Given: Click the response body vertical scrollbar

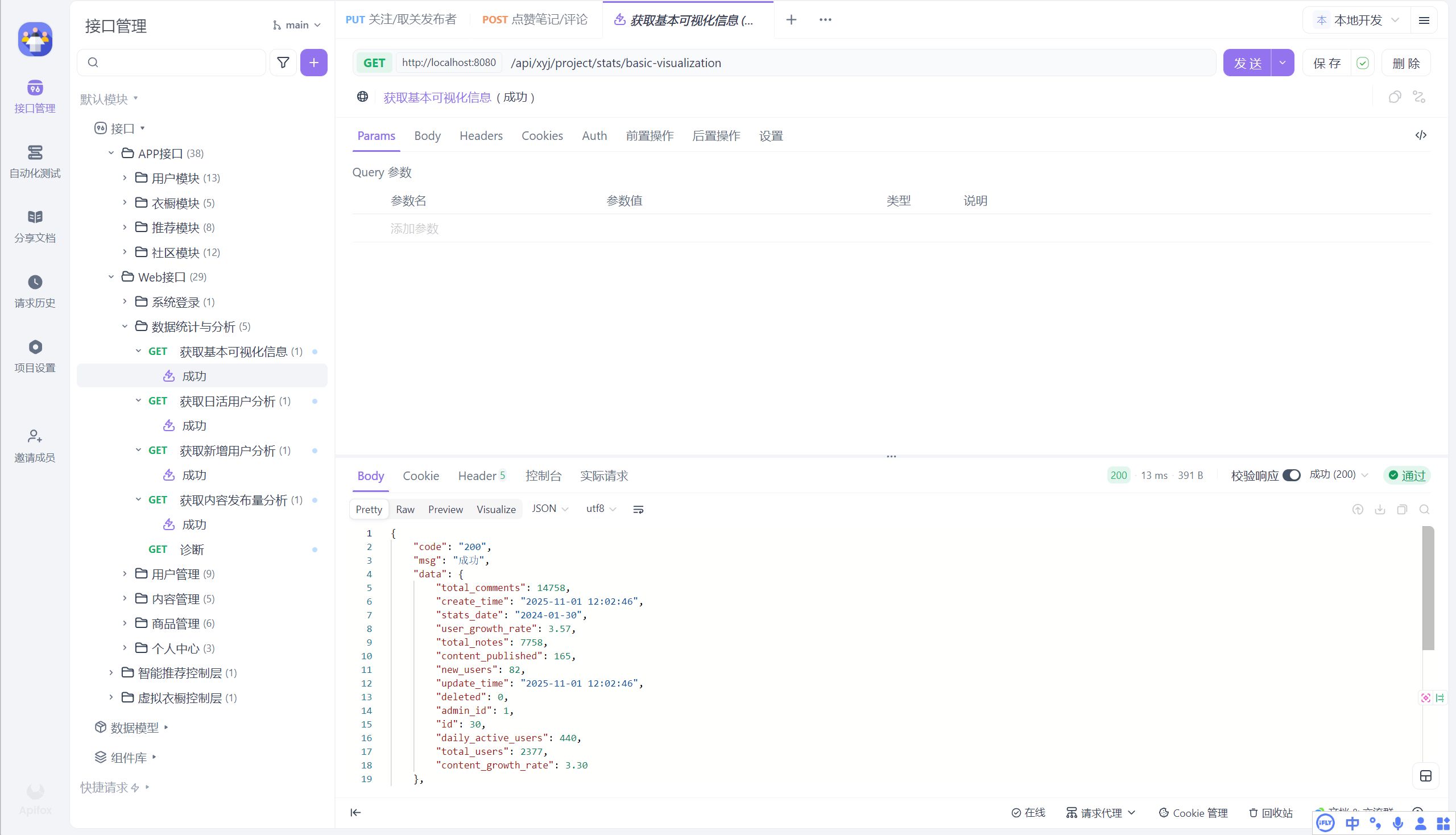Looking at the screenshot, I should [1429, 588].
